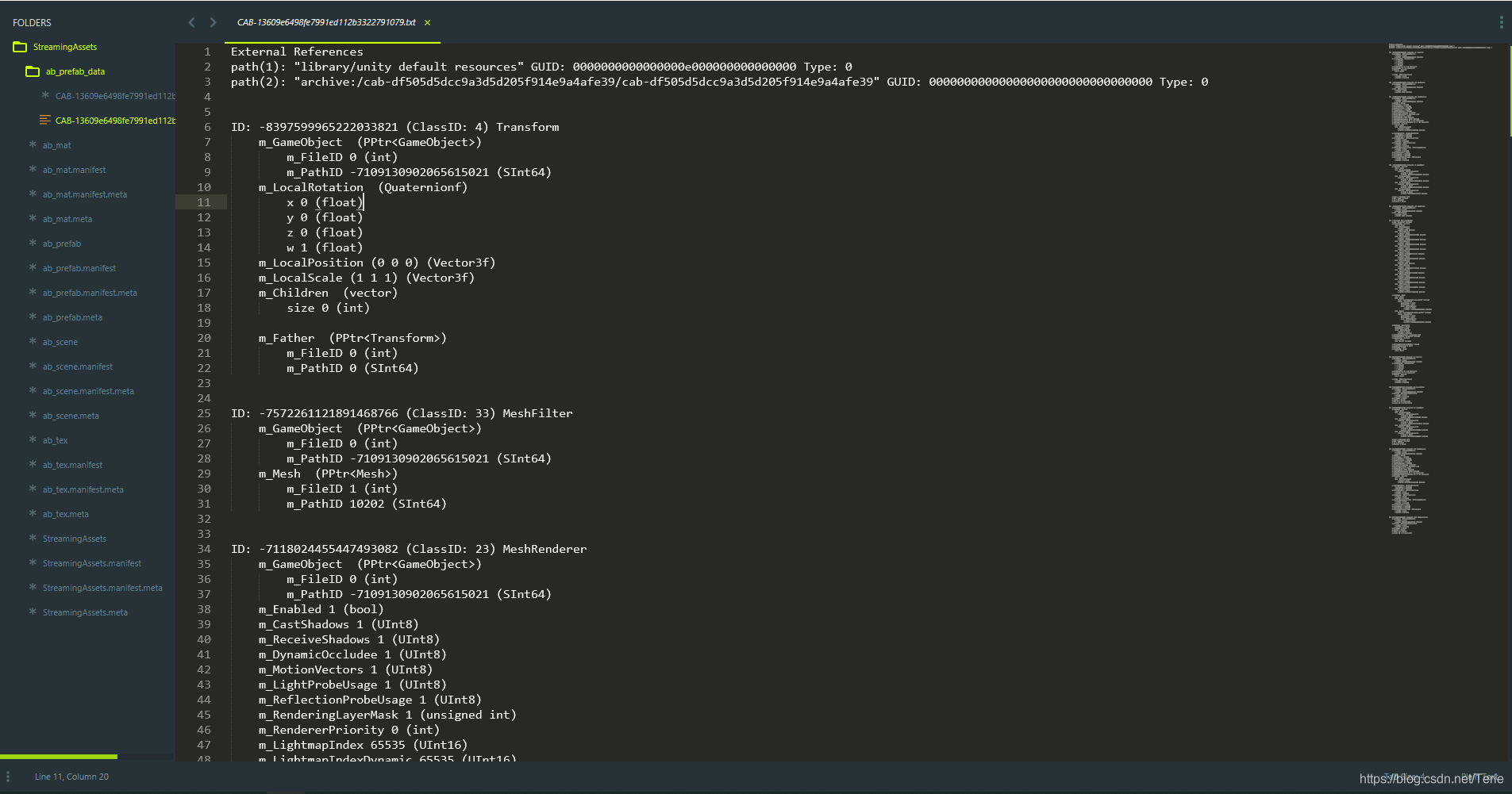Open the highlighted CAB-13609e file in sidebar

pyautogui.click(x=115, y=121)
